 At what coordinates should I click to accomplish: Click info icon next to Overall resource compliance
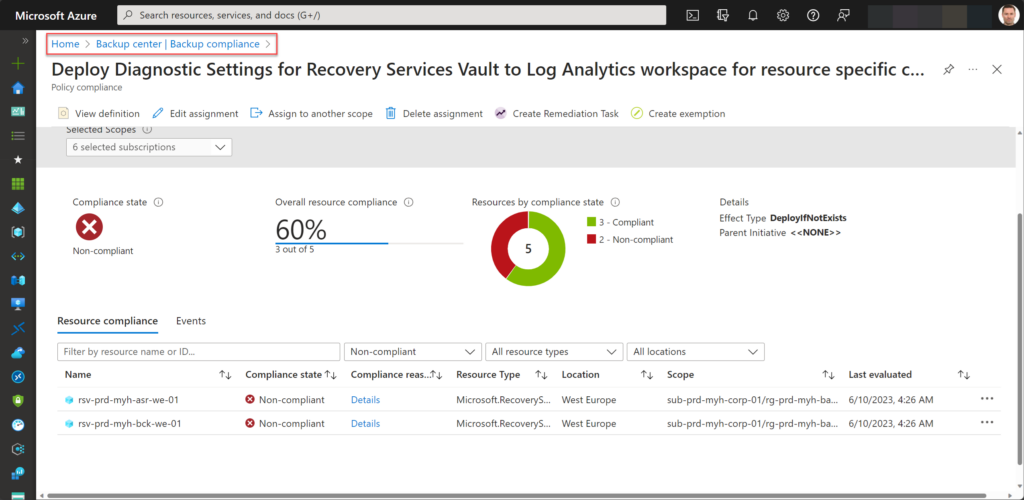point(409,202)
